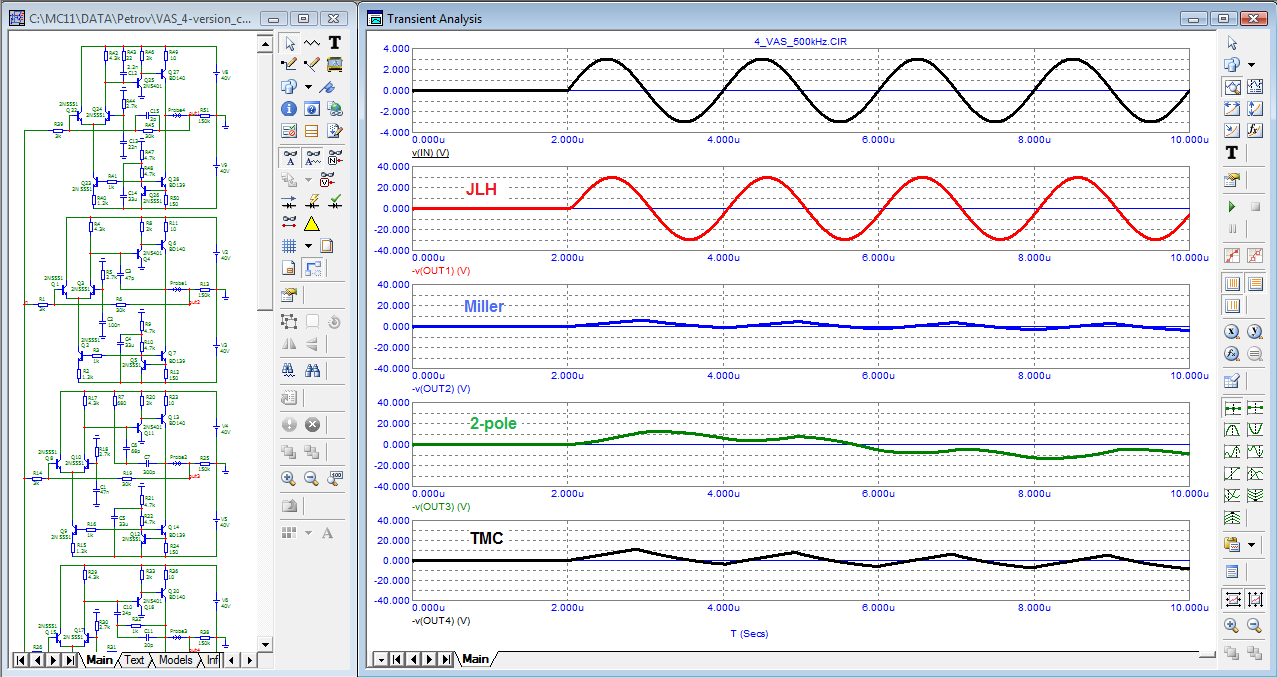Click the TMC plot annotation
Image resolution: width=1277 pixels, height=677 pixels.
pyautogui.click(x=486, y=539)
